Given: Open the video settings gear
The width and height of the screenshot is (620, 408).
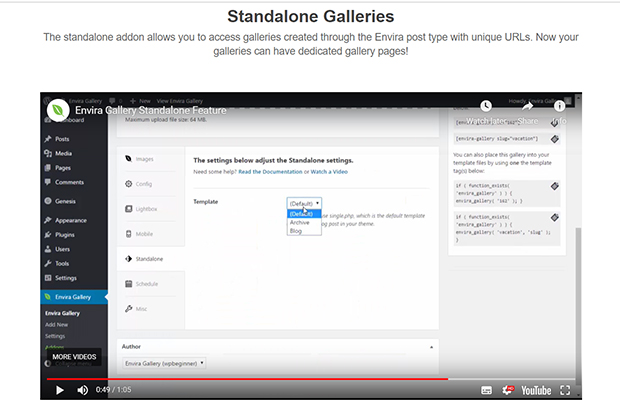Looking at the screenshot, I should click(x=508, y=391).
